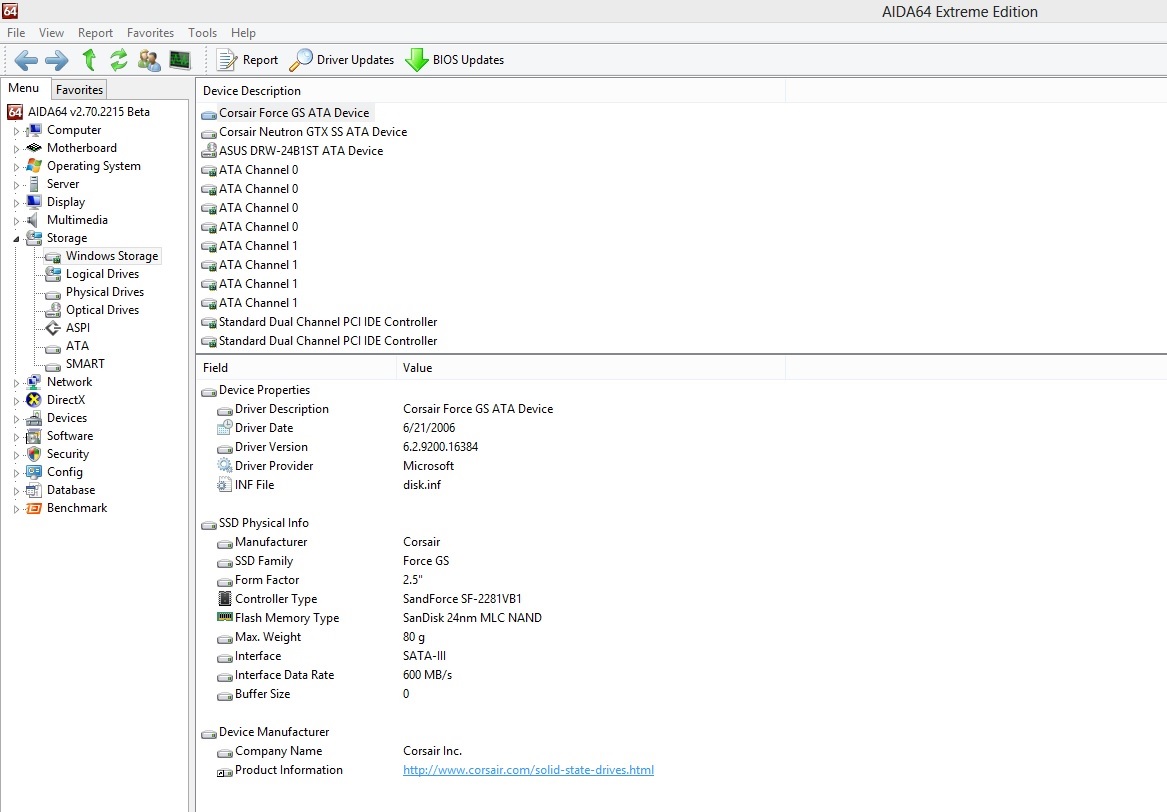Select ASUS DRW-24B1ST ATA Device row

pos(301,151)
